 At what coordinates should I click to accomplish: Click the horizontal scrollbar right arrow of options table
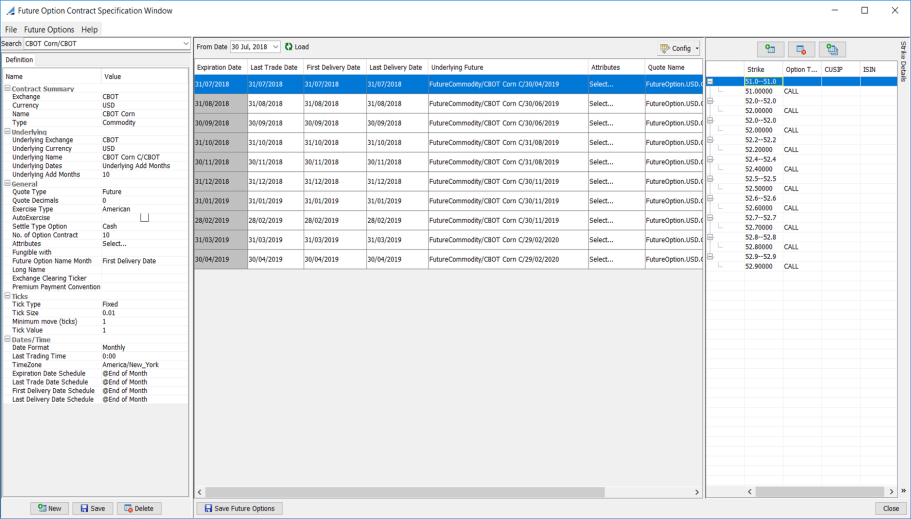click(697, 492)
